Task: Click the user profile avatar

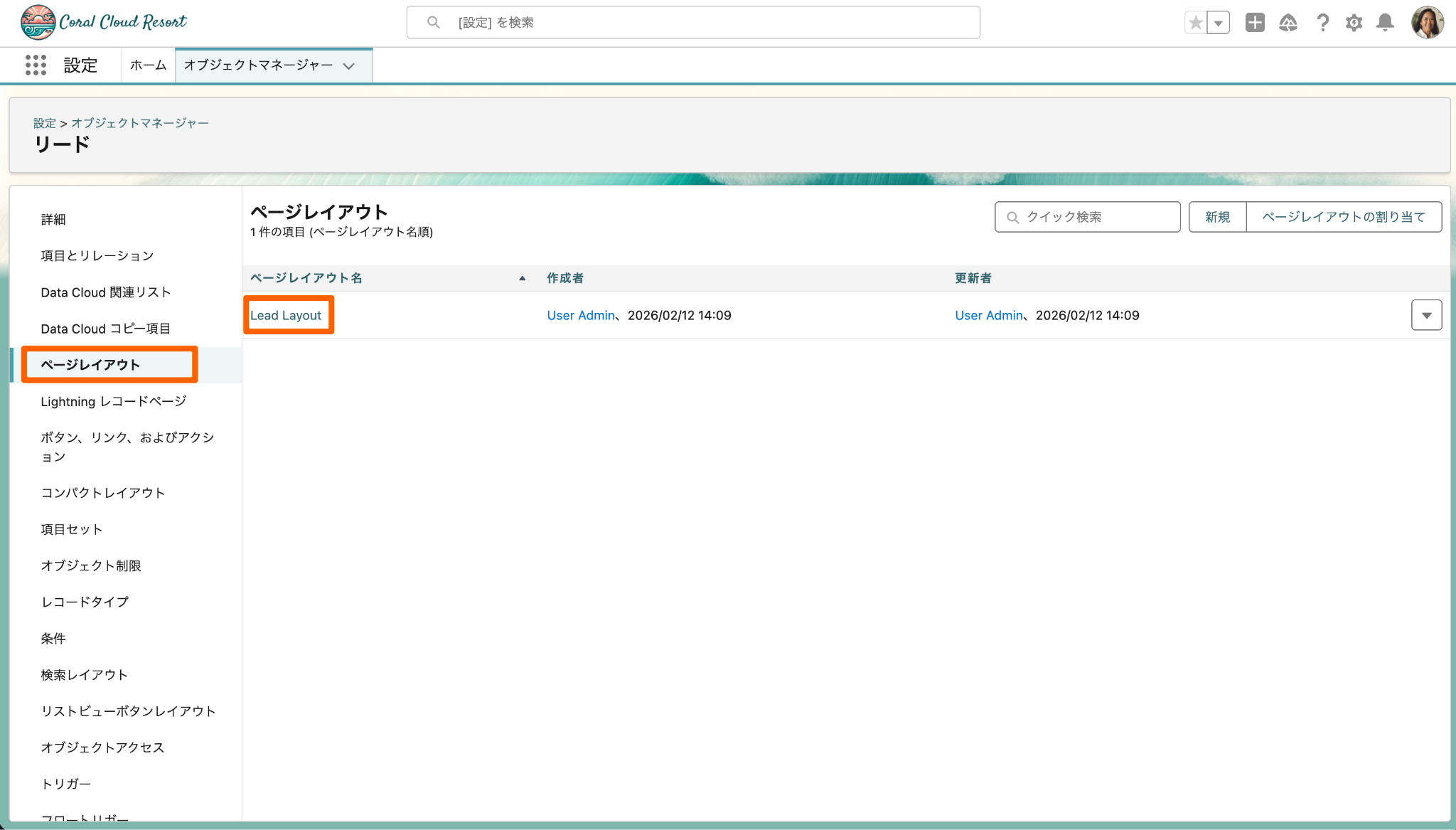Action: click(1427, 23)
